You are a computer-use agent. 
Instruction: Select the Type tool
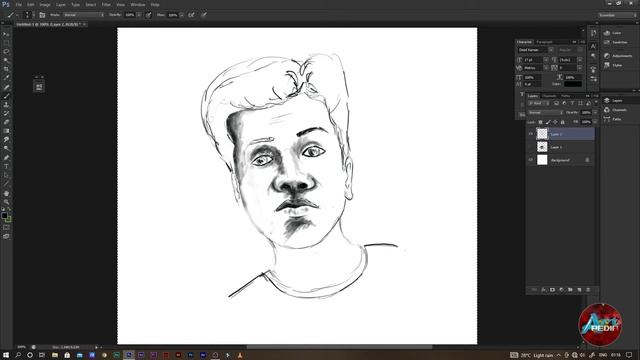6,166
